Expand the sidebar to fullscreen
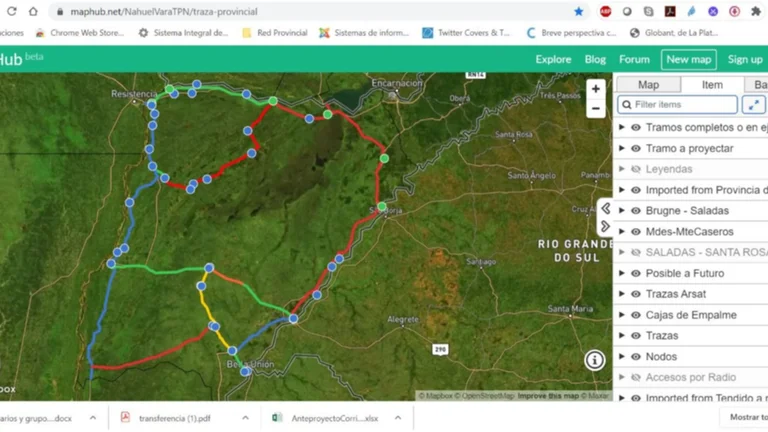This screenshot has width=768, height=432. 753,105
